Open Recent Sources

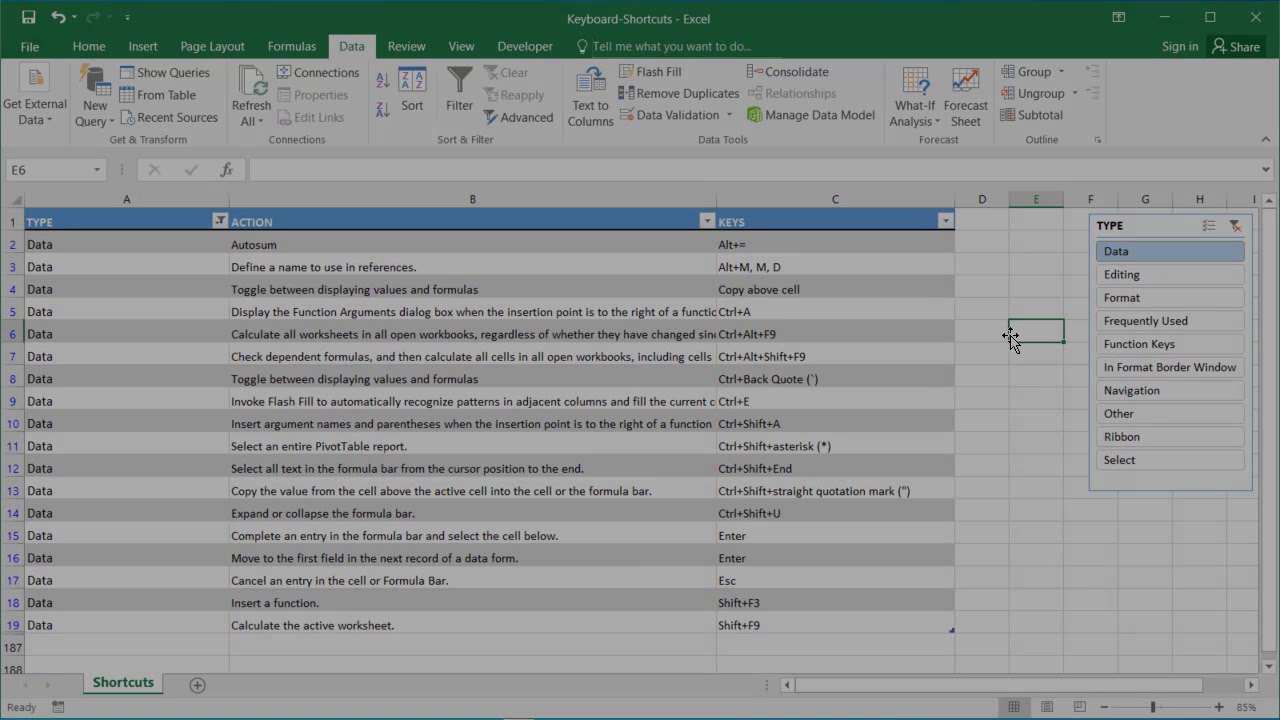pyautogui.click(x=168, y=117)
